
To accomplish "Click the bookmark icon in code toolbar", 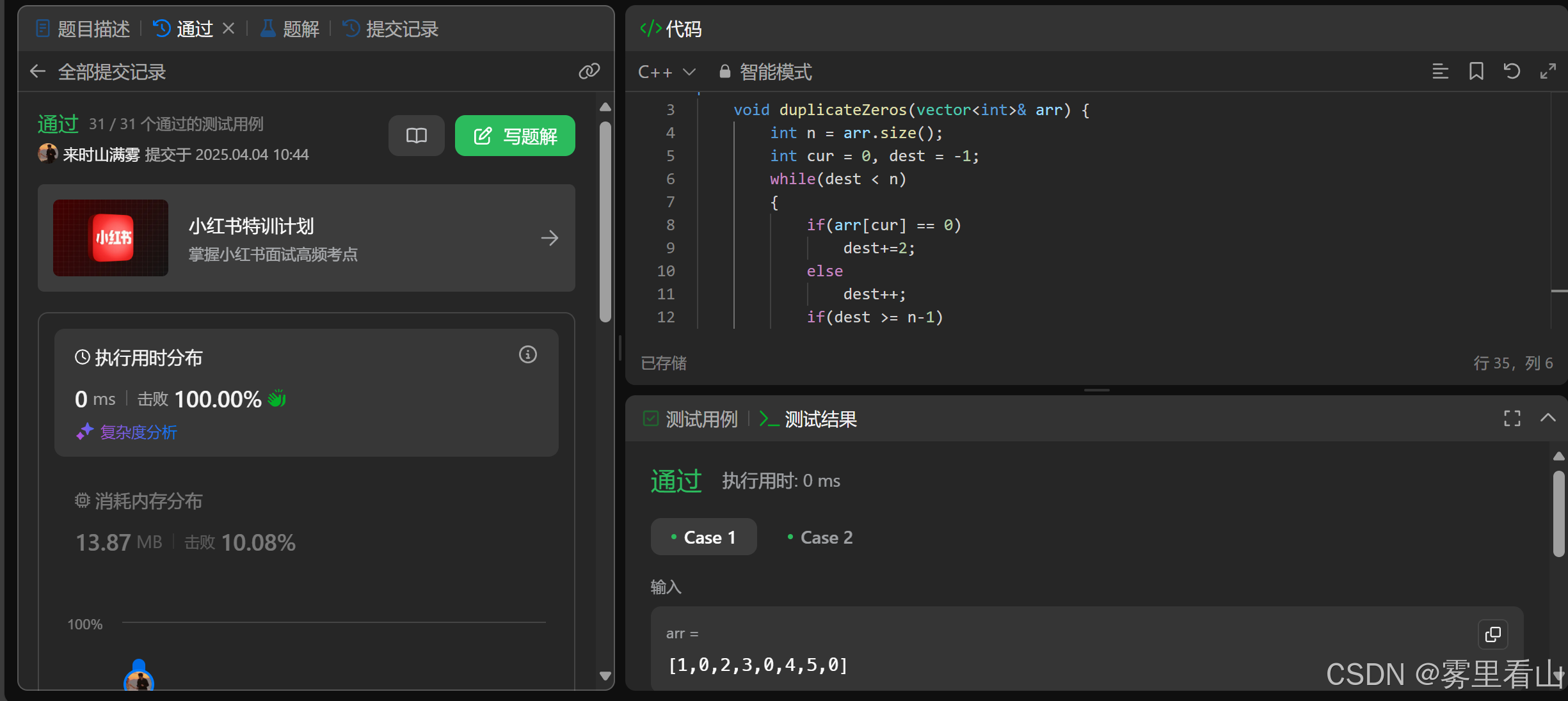I will [x=1476, y=72].
